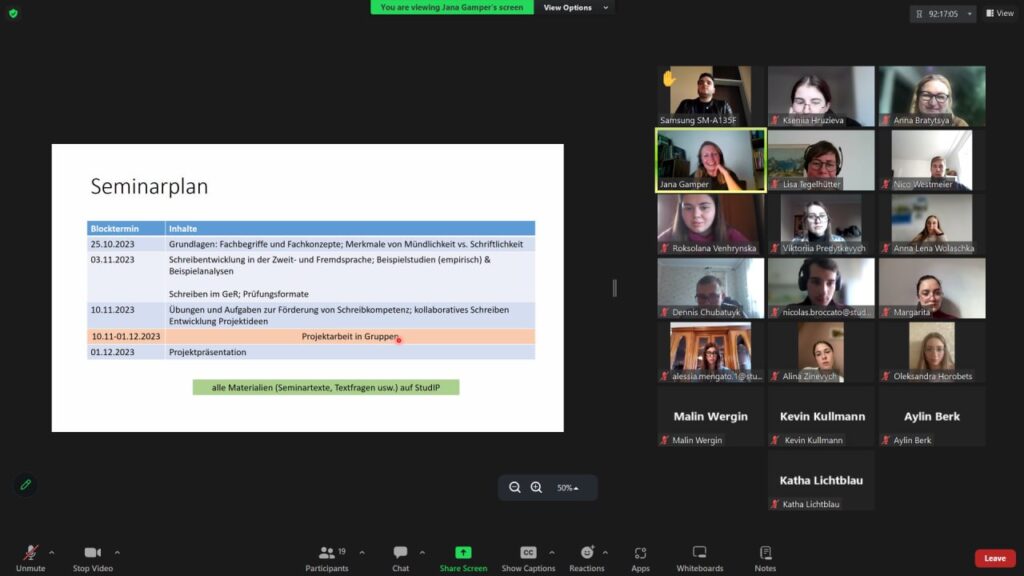Select Jana Gamper's video thumbnail
Screen dimensions: 1024x576
pos(710,160)
